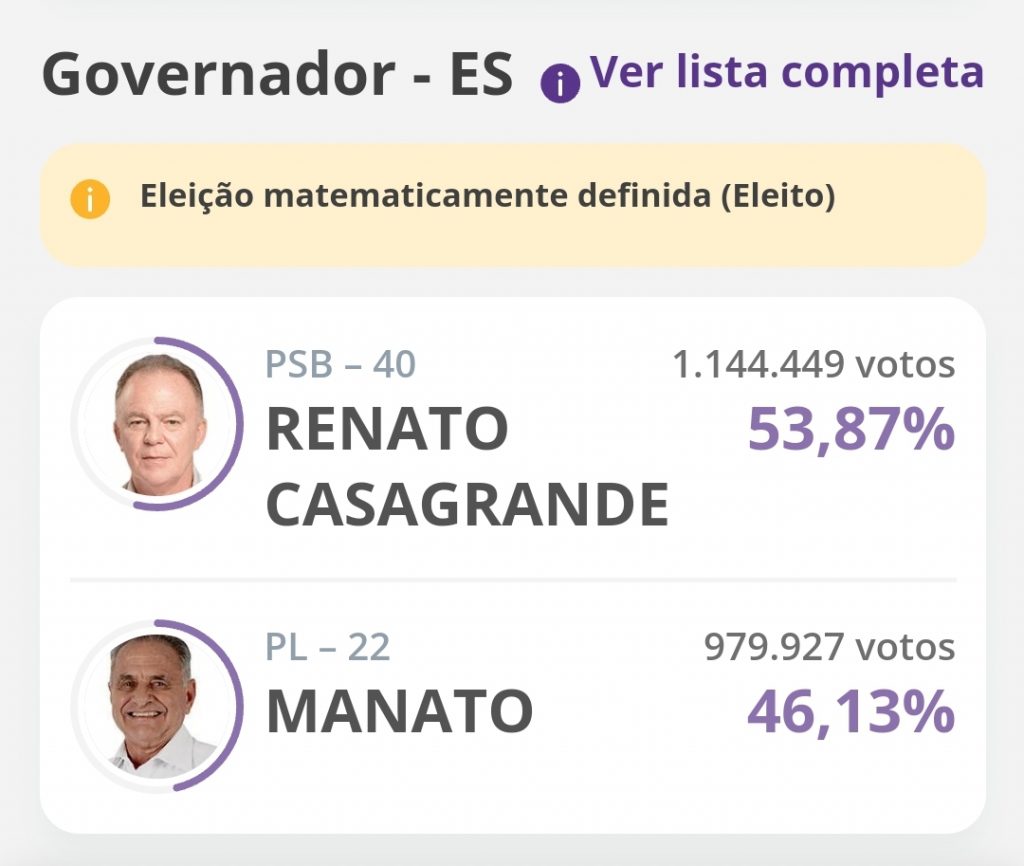Click the PL – 22 party label
The image size is (1024, 866).
(x=328, y=647)
